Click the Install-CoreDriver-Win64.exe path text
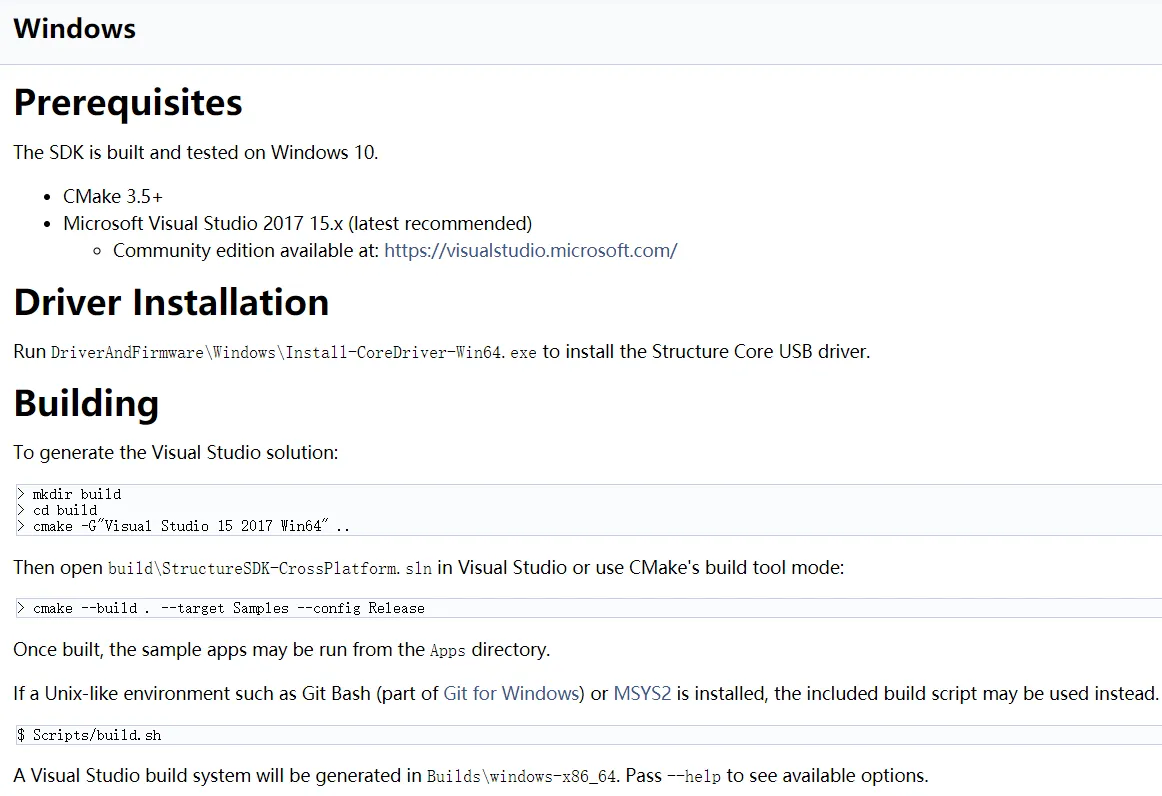Image resolution: width=1162 pixels, height=796 pixels. point(293,352)
